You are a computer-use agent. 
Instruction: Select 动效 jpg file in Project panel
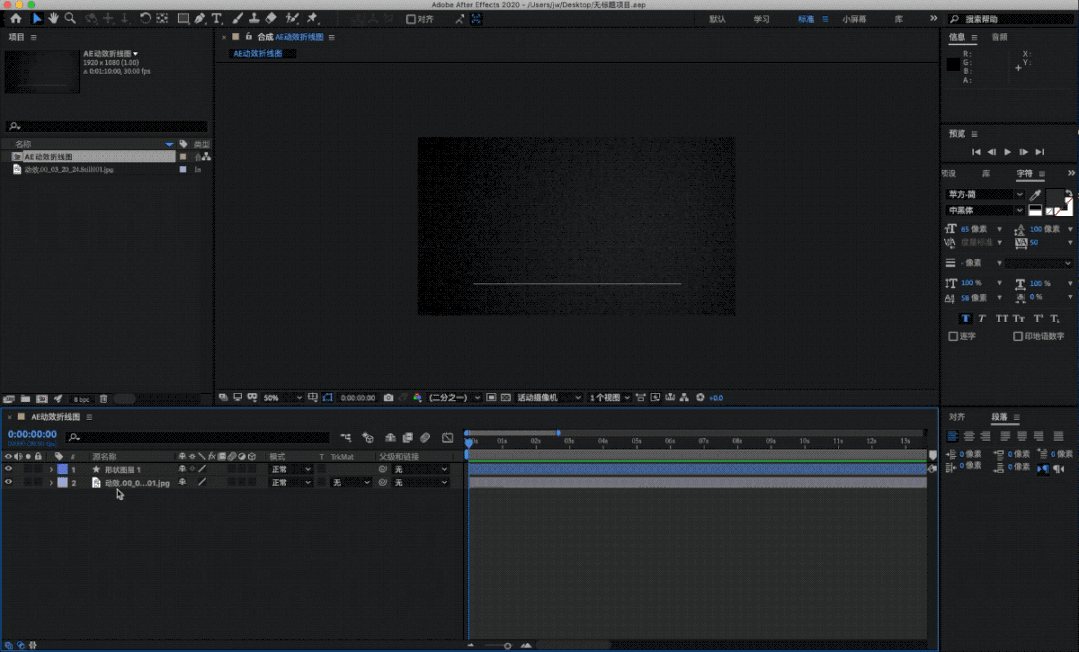(x=68, y=170)
